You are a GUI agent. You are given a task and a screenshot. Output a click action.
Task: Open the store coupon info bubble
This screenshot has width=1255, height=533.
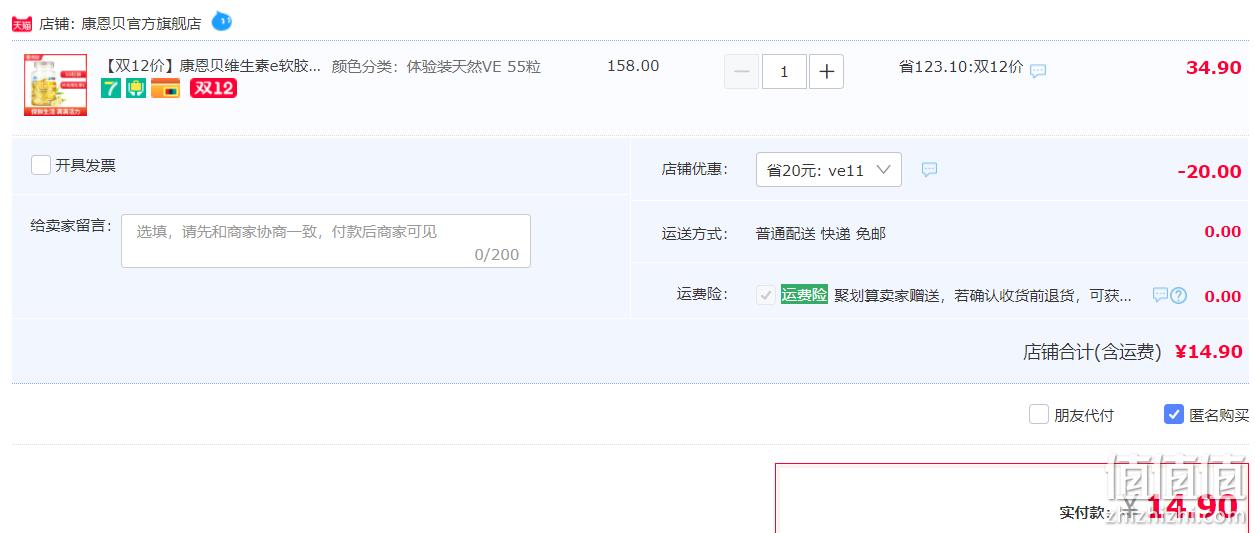tap(929, 170)
